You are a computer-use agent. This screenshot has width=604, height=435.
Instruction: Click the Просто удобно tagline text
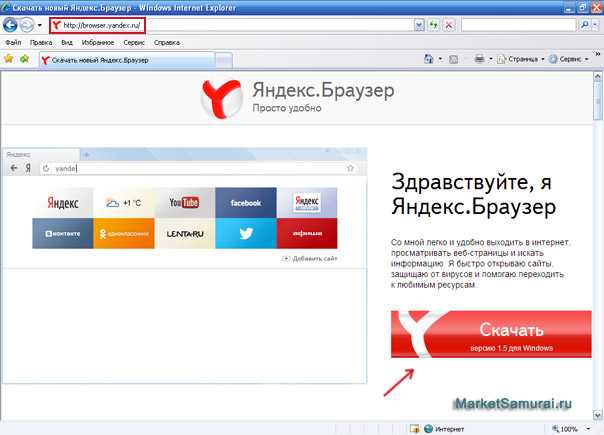click(287, 108)
